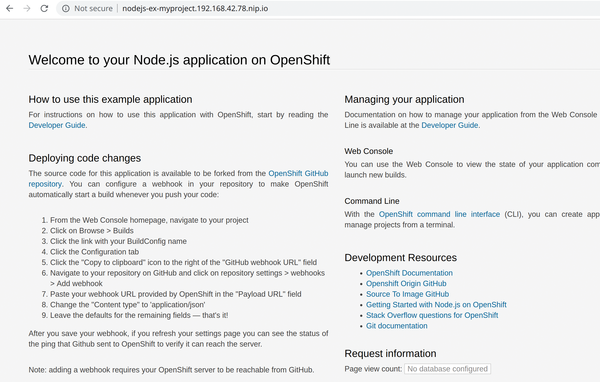Click the Not secure label in address bar
The image size is (600, 382).
pyautogui.click(x=93, y=8)
